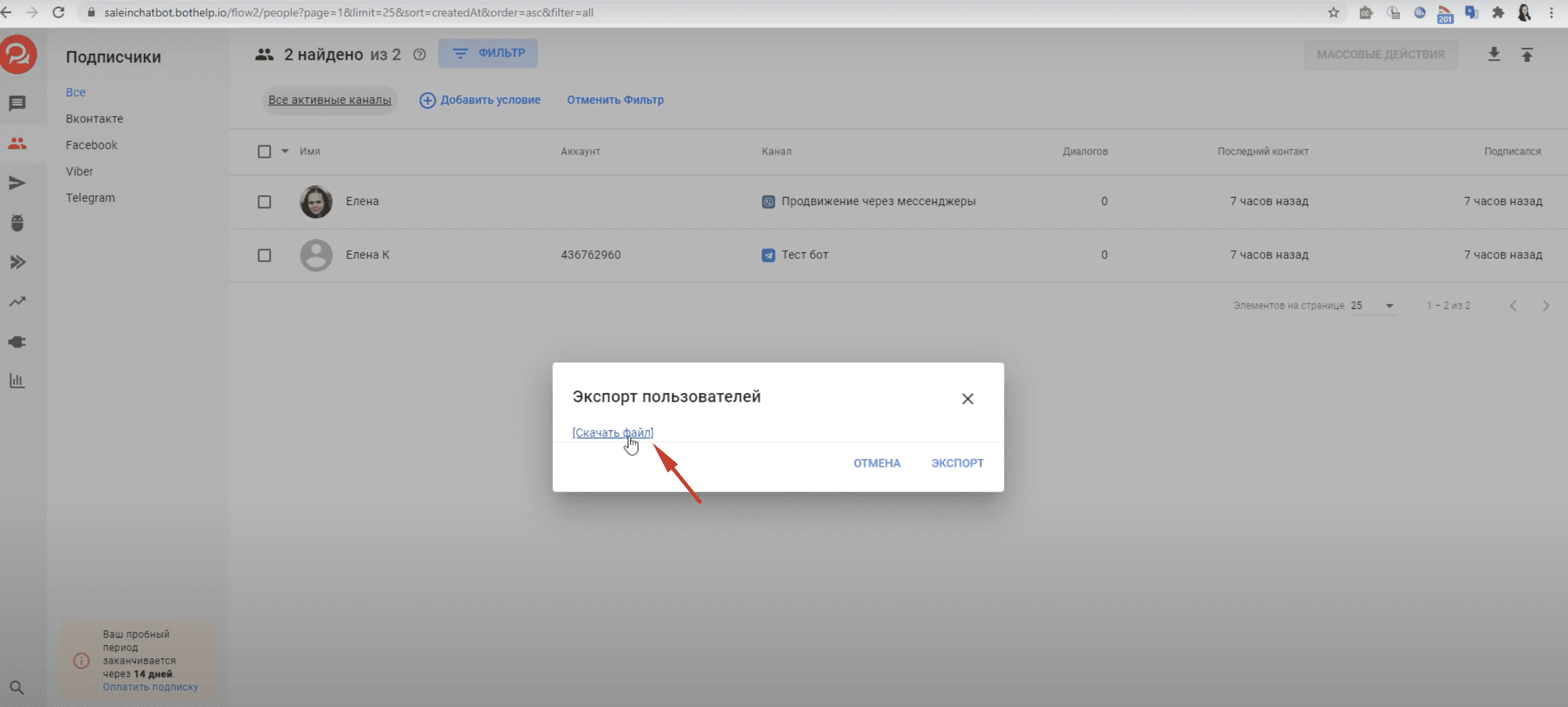Open the chat messages sidebar icon

[x=17, y=103]
